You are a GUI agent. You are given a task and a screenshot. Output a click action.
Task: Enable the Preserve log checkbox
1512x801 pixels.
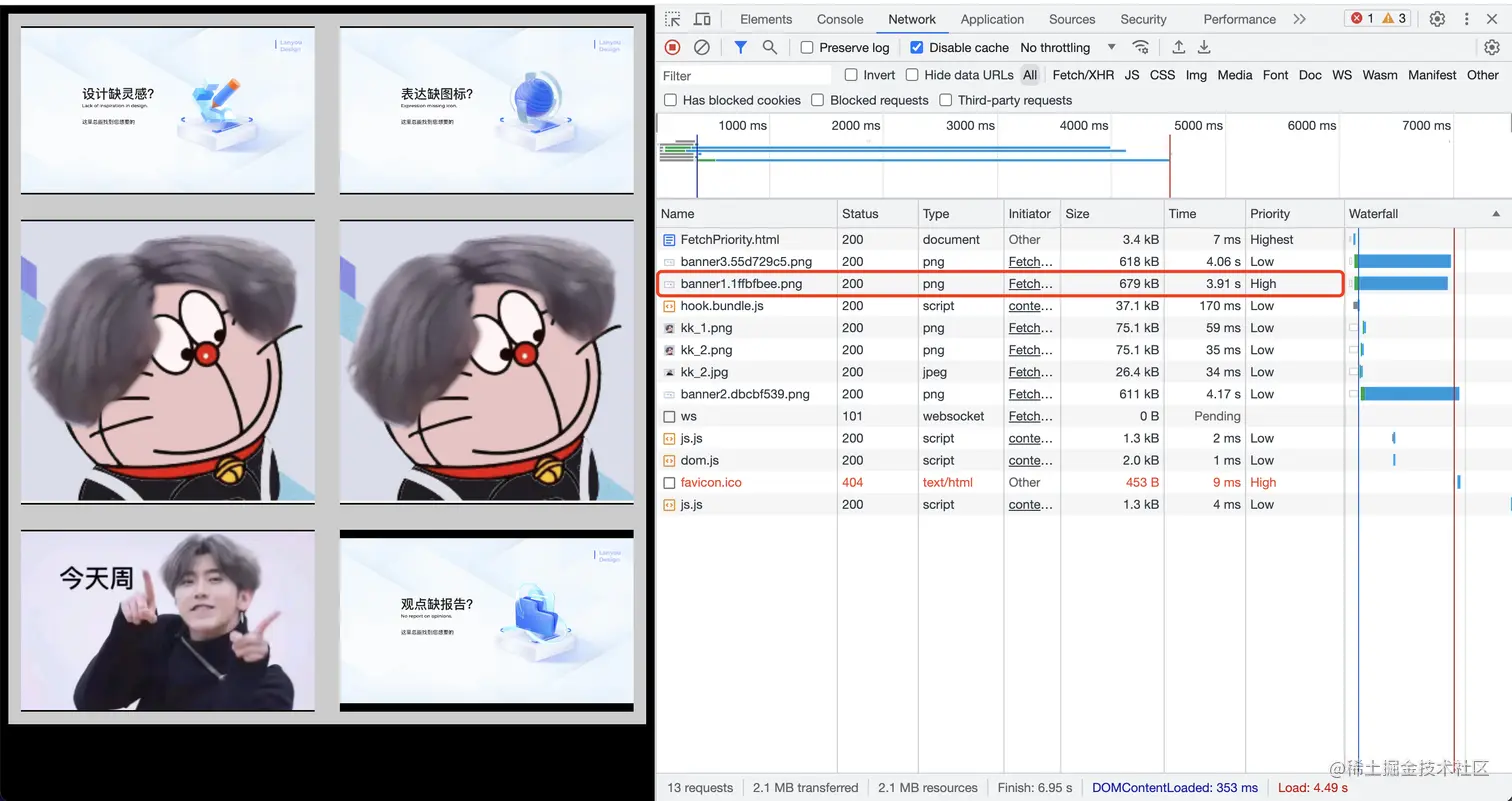click(x=807, y=48)
